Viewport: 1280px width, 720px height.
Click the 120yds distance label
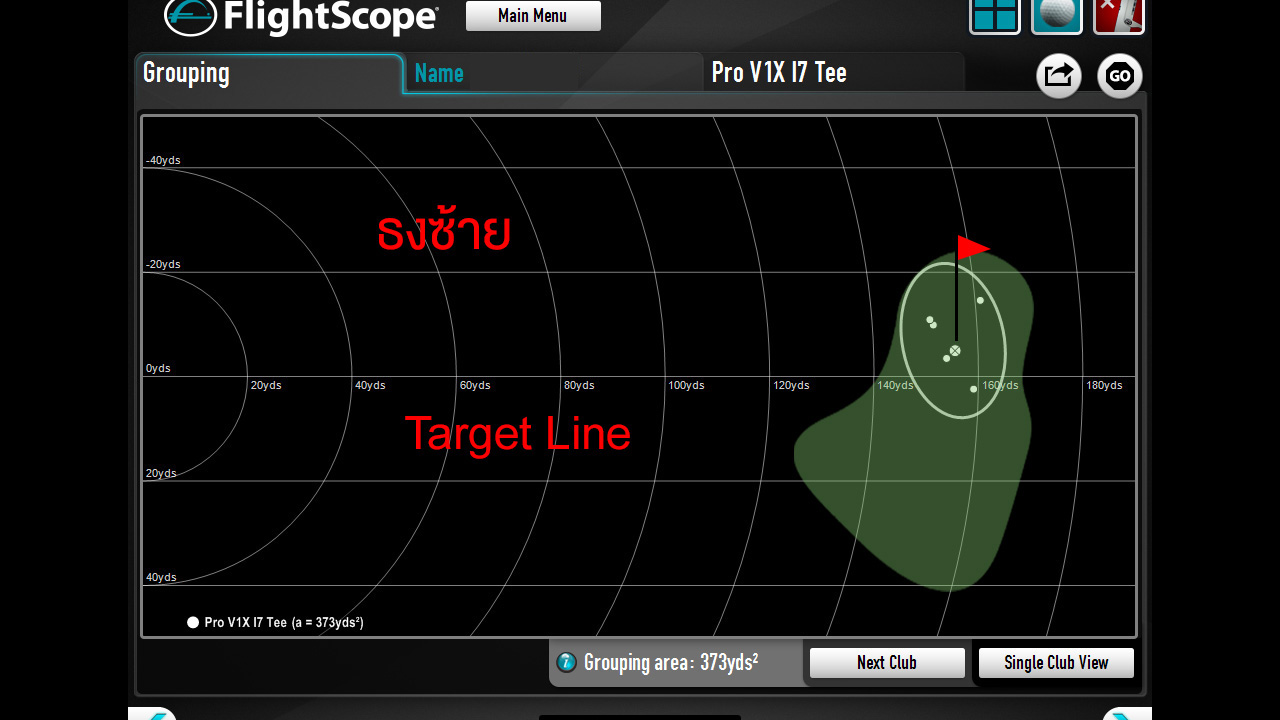pyautogui.click(x=791, y=385)
